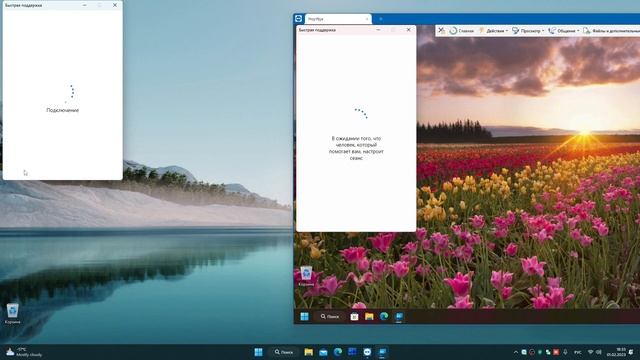The width and height of the screenshot is (640, 360).
Task: Open File Explorer on local taskbar
Action: pos(309,352)
